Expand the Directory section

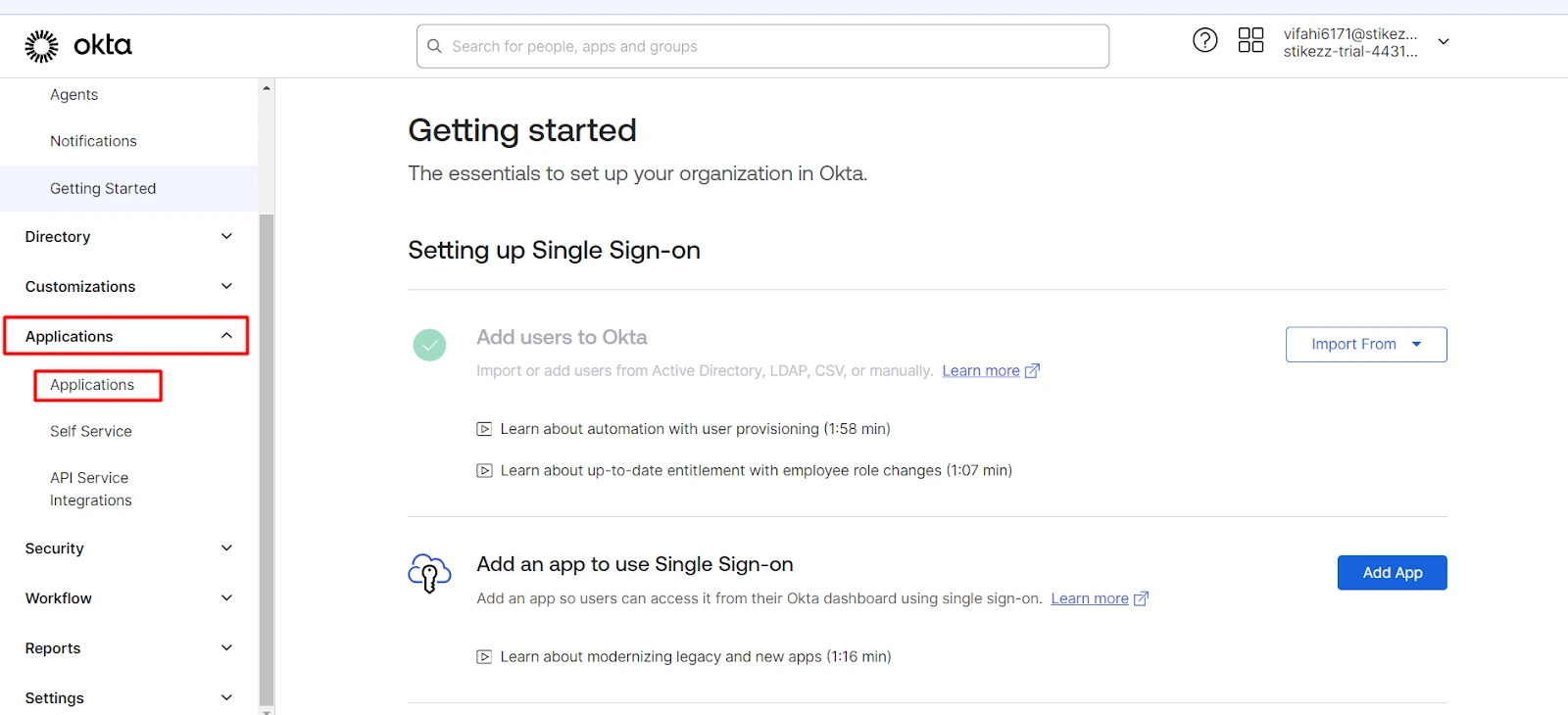click(226, 236)
